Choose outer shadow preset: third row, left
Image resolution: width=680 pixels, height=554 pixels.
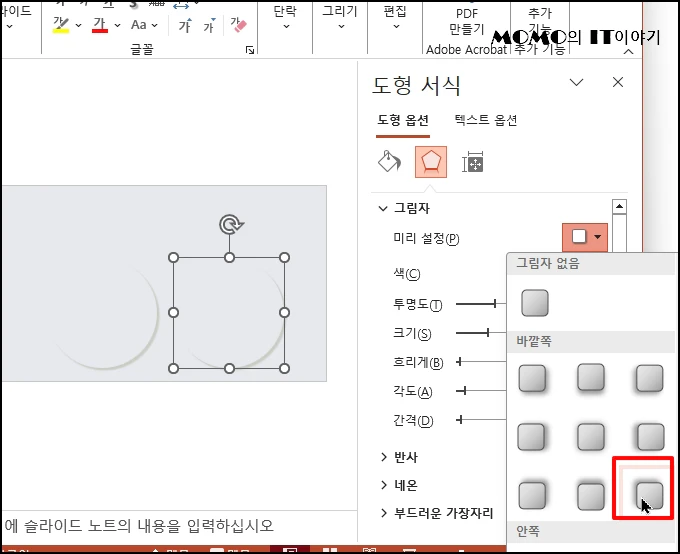(x=532, y=495)
